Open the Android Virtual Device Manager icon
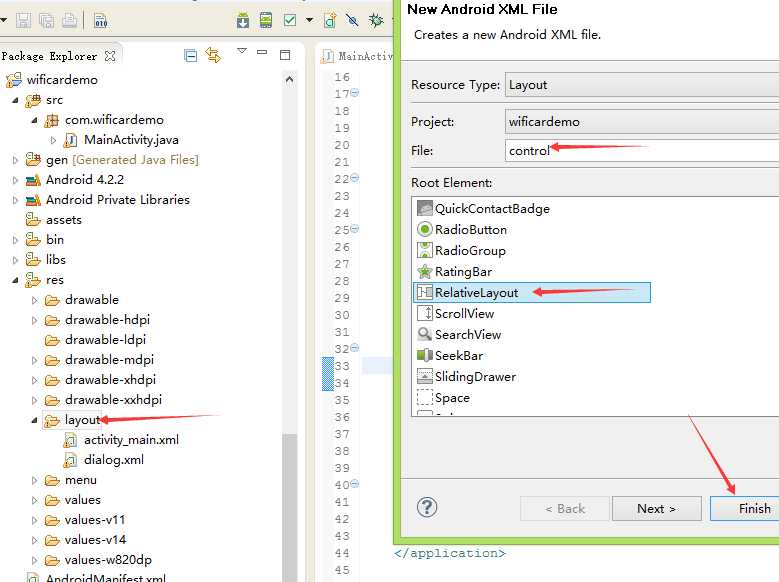Image resolution: width=779 pixels, height=582 pixels. 266,20
